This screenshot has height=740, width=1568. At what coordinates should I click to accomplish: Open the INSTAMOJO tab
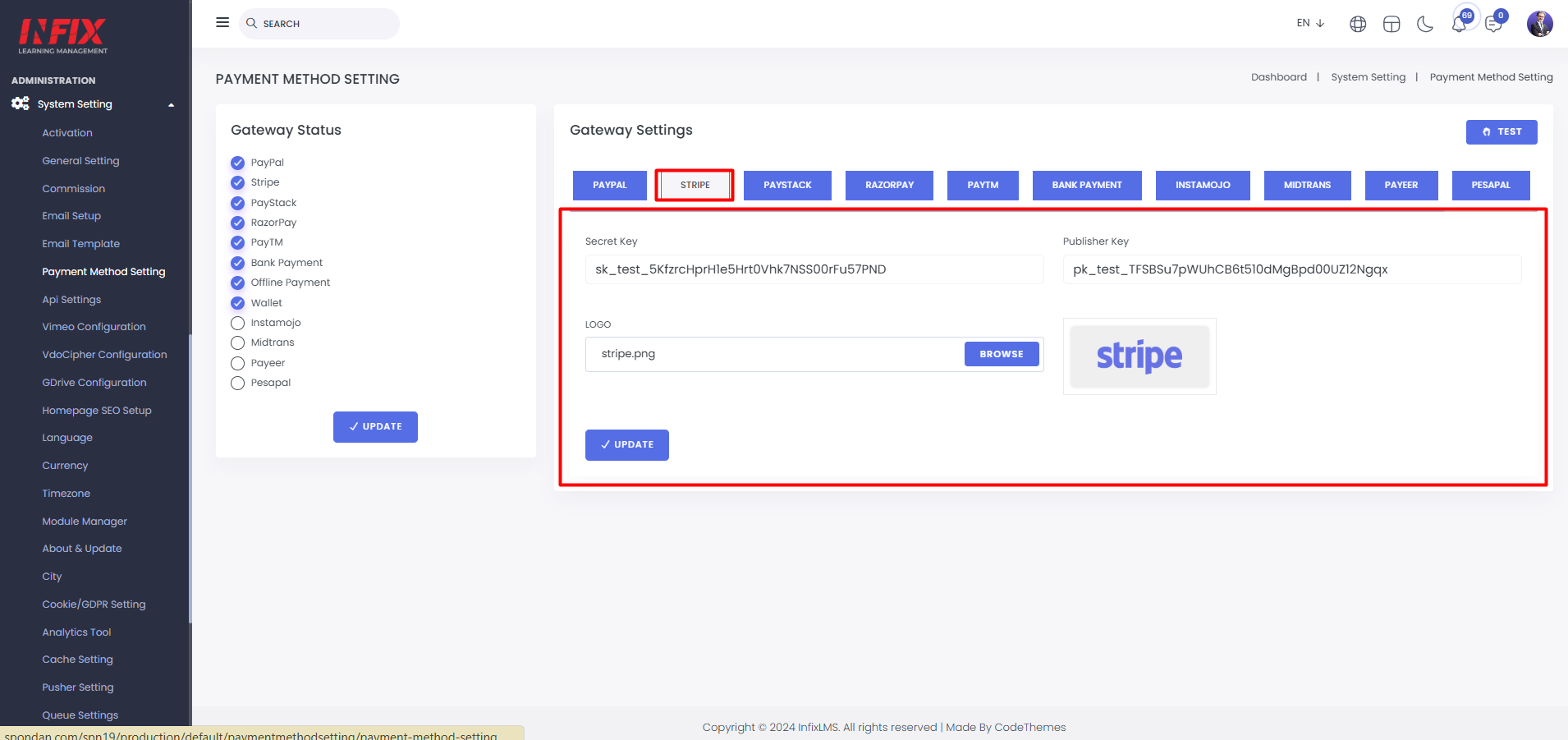click(x=1203, y=185)
